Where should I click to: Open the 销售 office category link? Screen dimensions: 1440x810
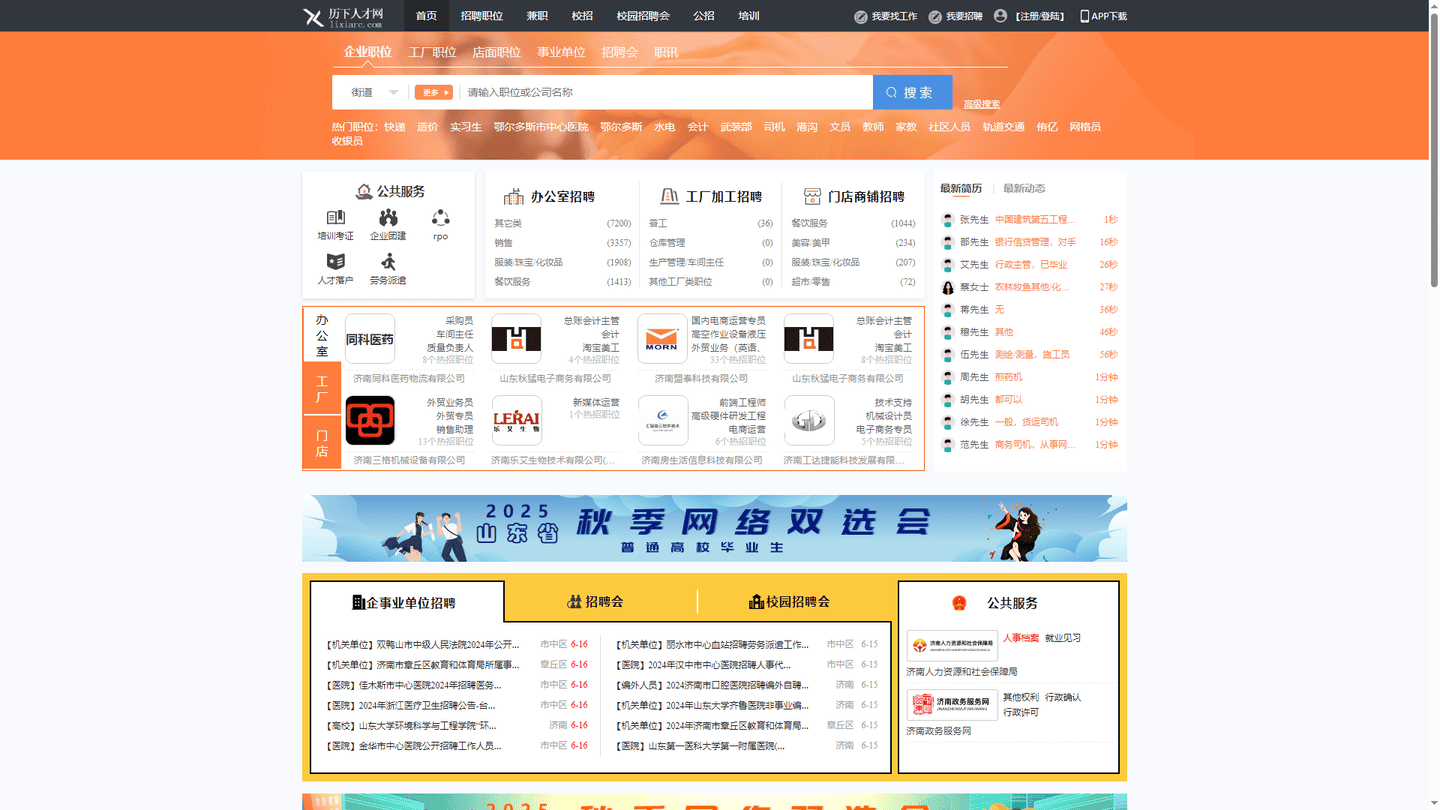point(503,243)
